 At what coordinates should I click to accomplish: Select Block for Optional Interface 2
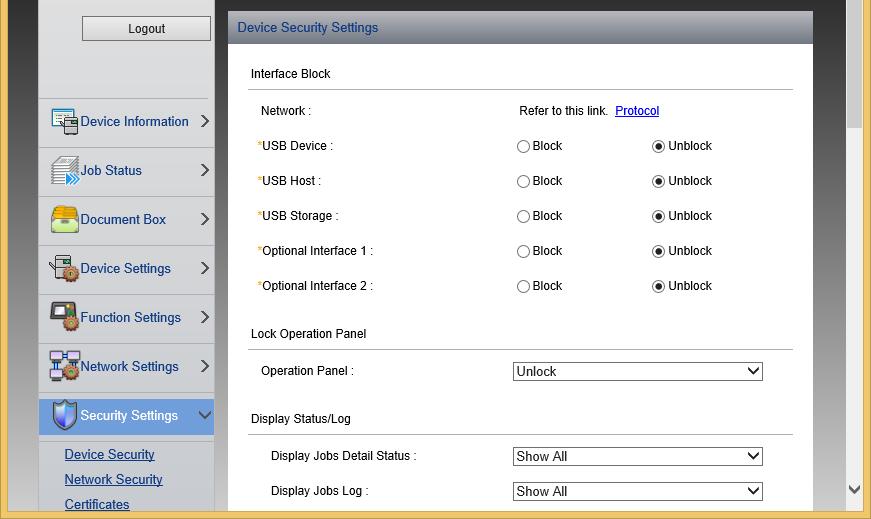pyautogui.click(x=523, y=287)
